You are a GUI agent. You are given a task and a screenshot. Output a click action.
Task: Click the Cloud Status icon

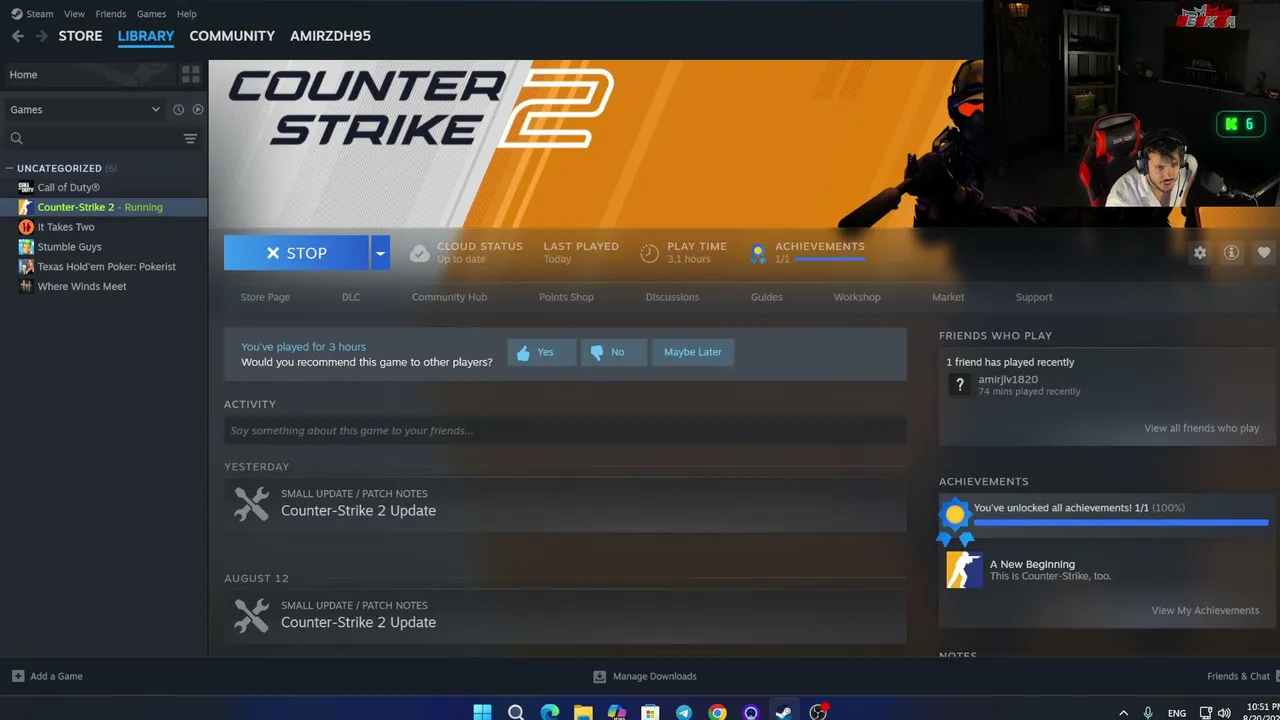pyautogui.click(x=420, y=253)
